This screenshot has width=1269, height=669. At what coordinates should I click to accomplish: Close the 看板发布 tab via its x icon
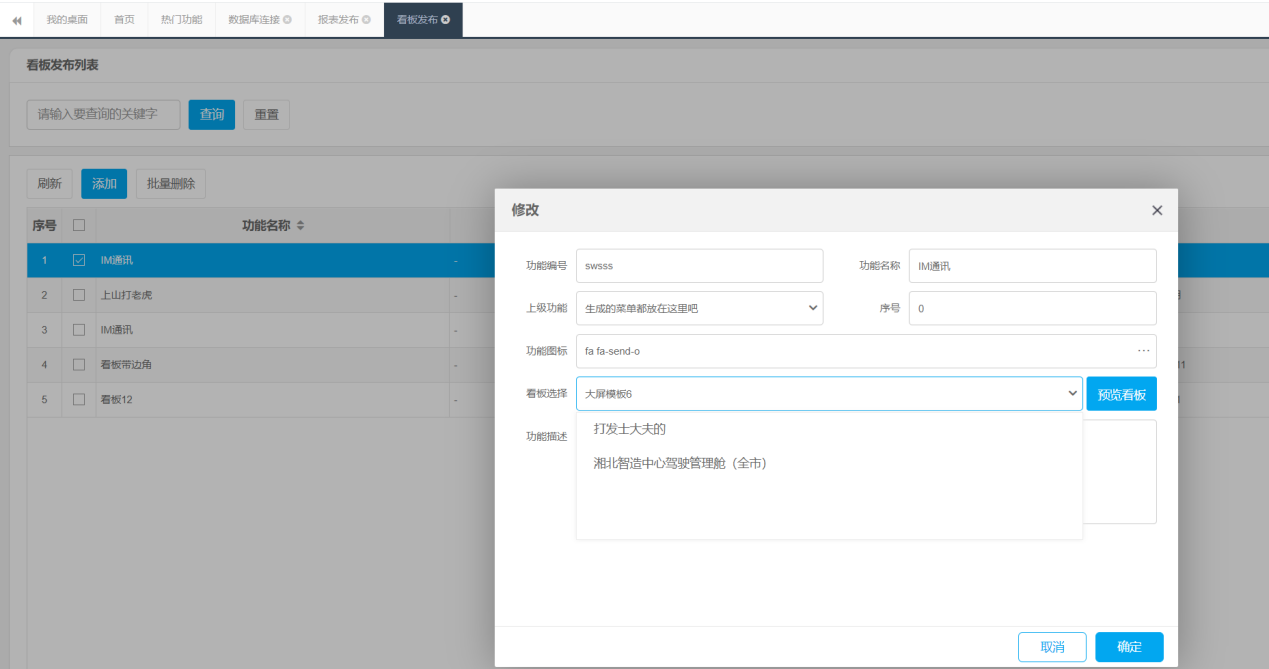point(445,20)
